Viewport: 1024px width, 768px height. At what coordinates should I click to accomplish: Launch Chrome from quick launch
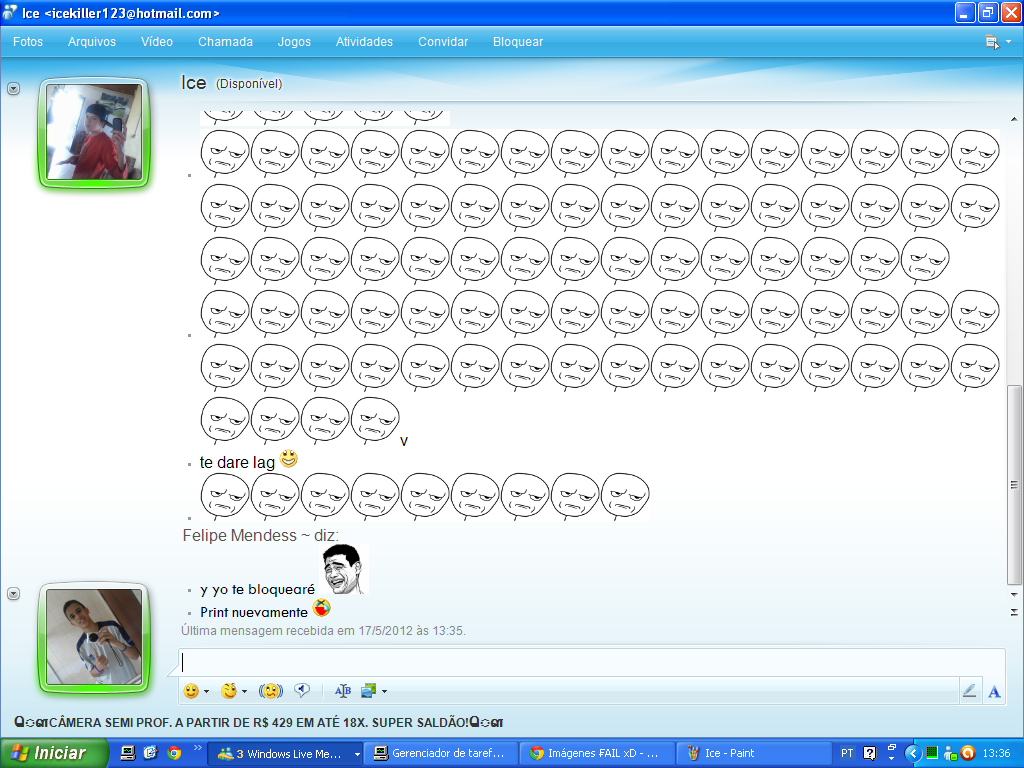point(174,753)
